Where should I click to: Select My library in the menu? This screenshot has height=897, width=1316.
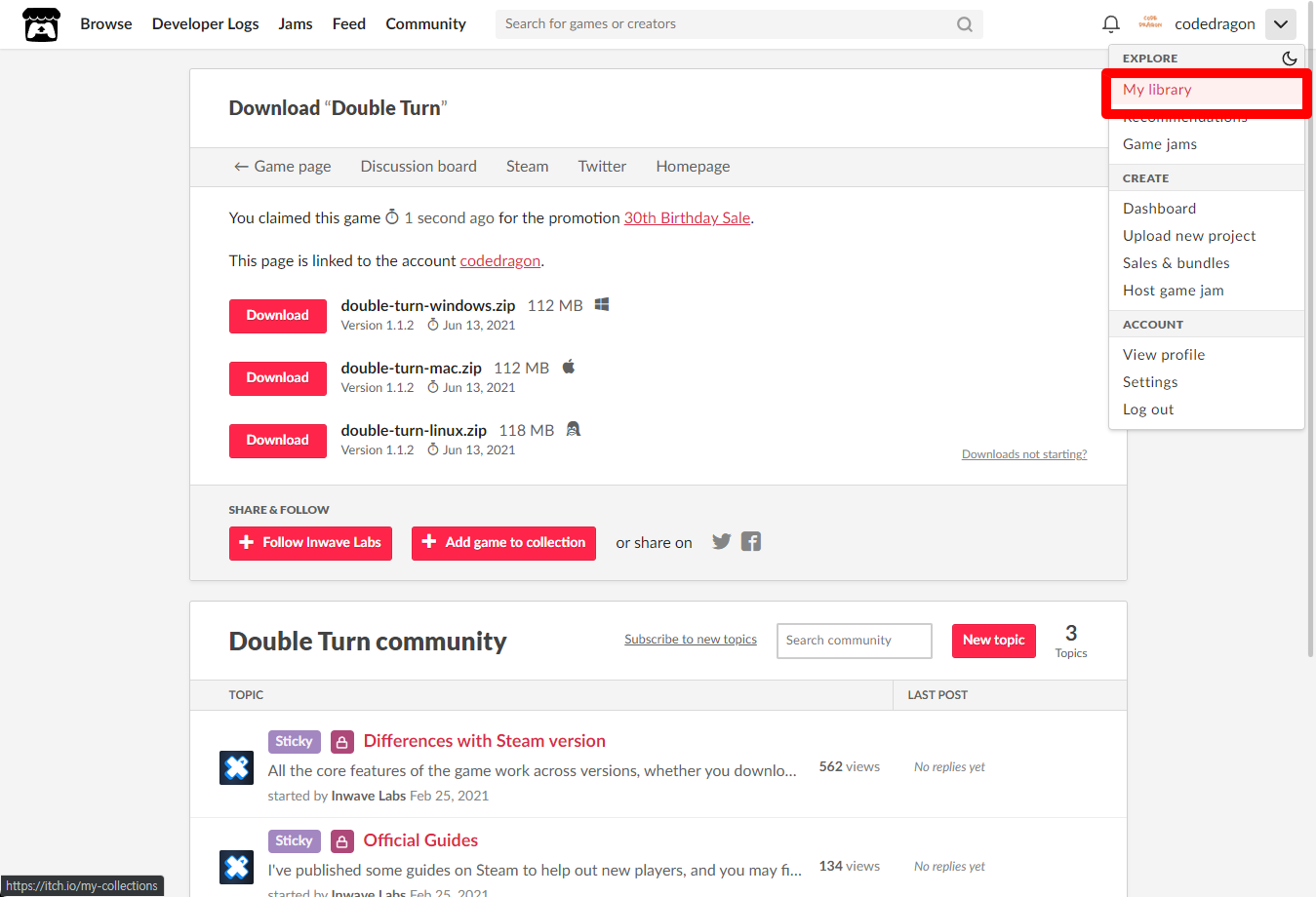[x=1207, y=90]
